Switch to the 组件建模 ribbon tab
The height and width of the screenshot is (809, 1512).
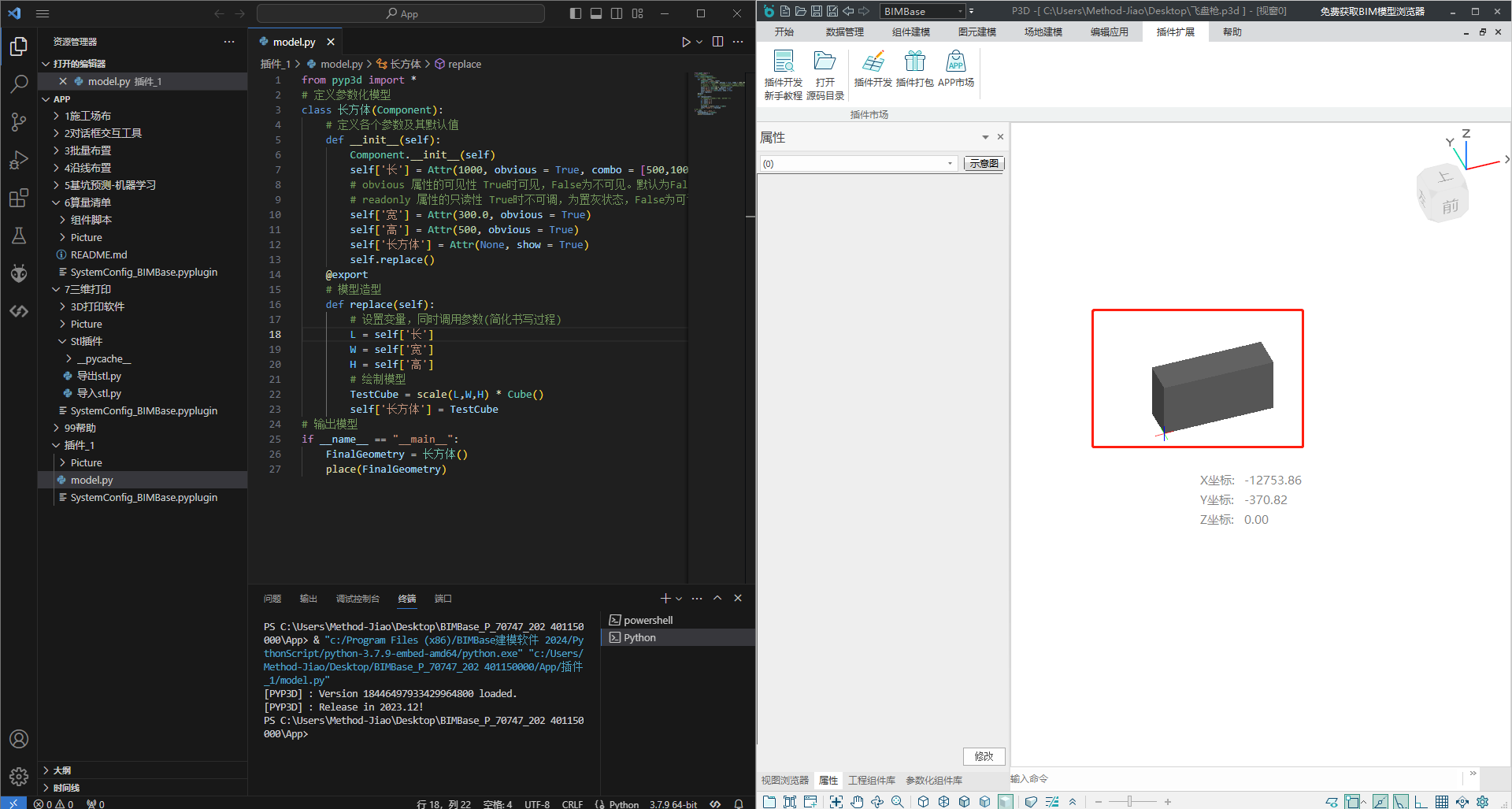click(910, 32)
